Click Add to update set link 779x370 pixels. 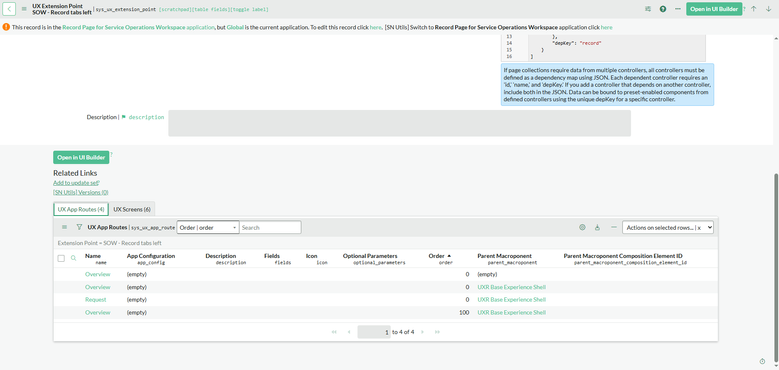pyautogui.click(x=76, y=183)
